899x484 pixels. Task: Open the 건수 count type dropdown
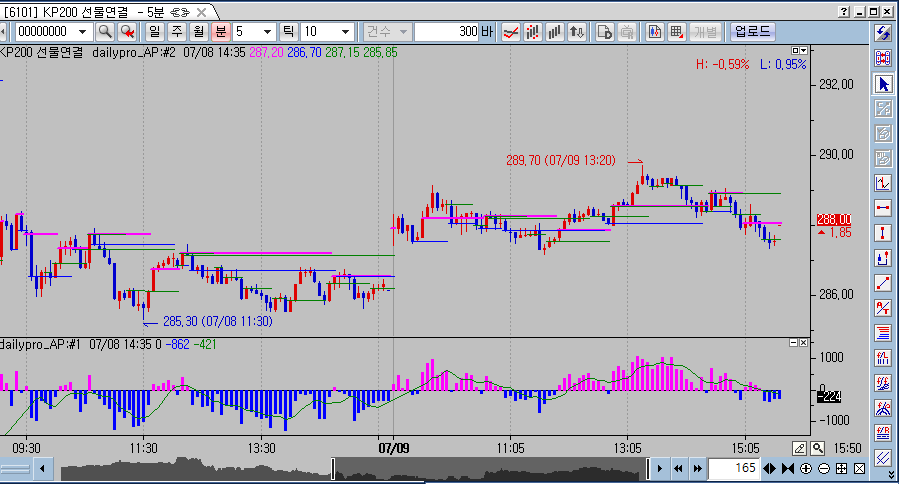tap(387, 32)
